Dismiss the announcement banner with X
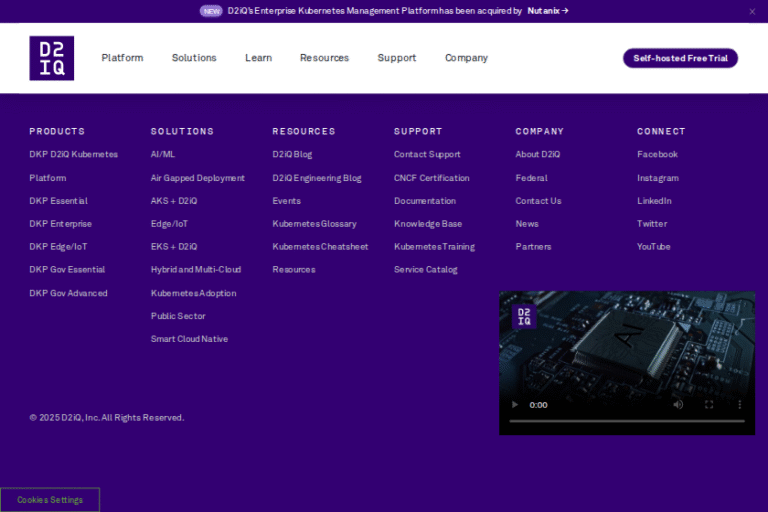The image size is (768, 512). (x=752, y=12)
